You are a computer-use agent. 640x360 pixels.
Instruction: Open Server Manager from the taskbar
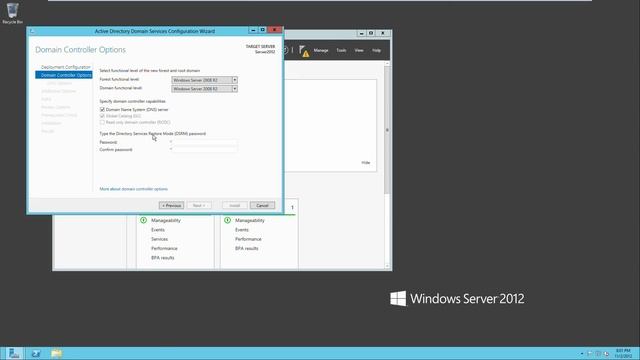pos(14,353)
